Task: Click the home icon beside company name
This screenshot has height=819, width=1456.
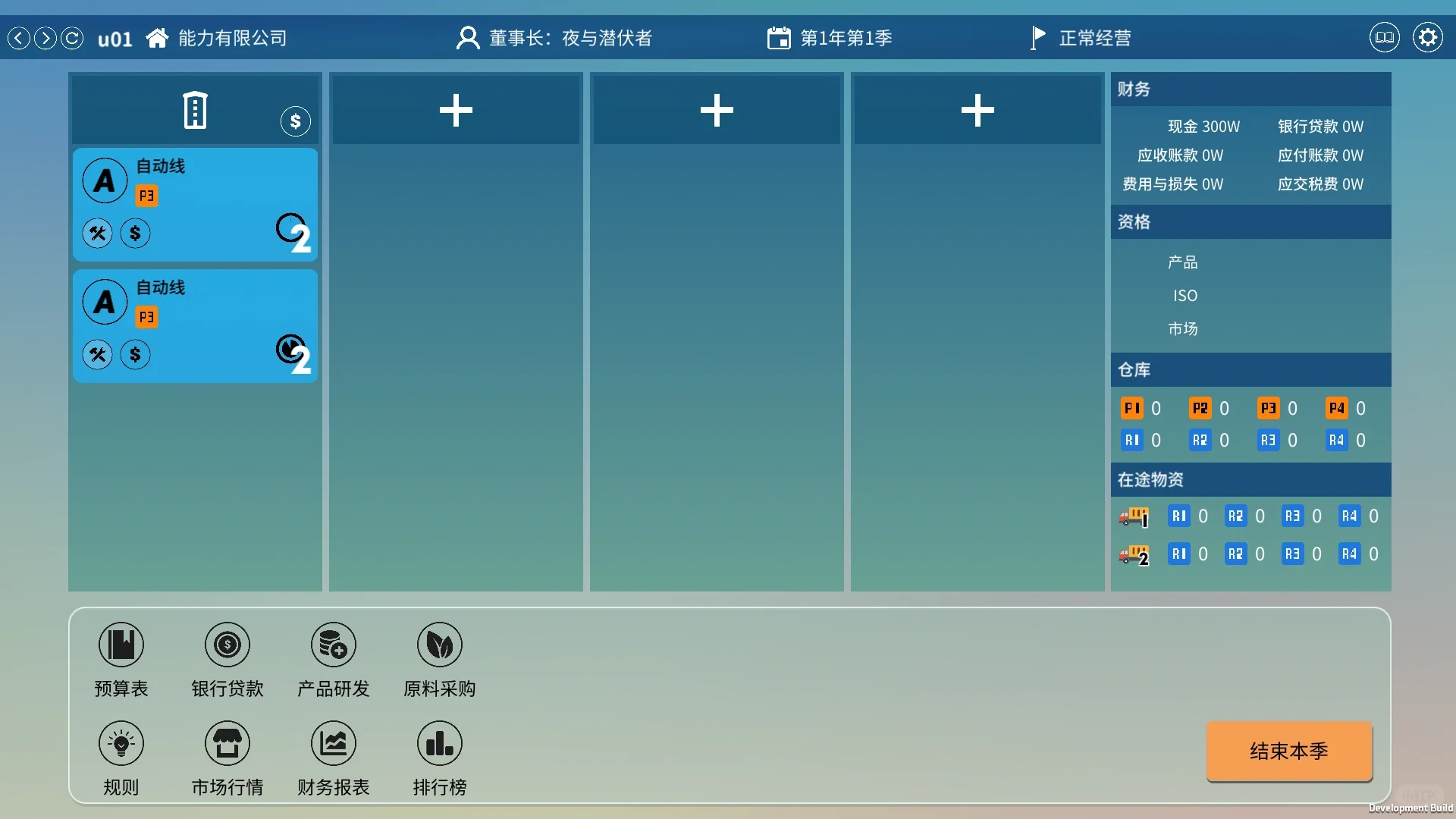Action: coord(157,38)
